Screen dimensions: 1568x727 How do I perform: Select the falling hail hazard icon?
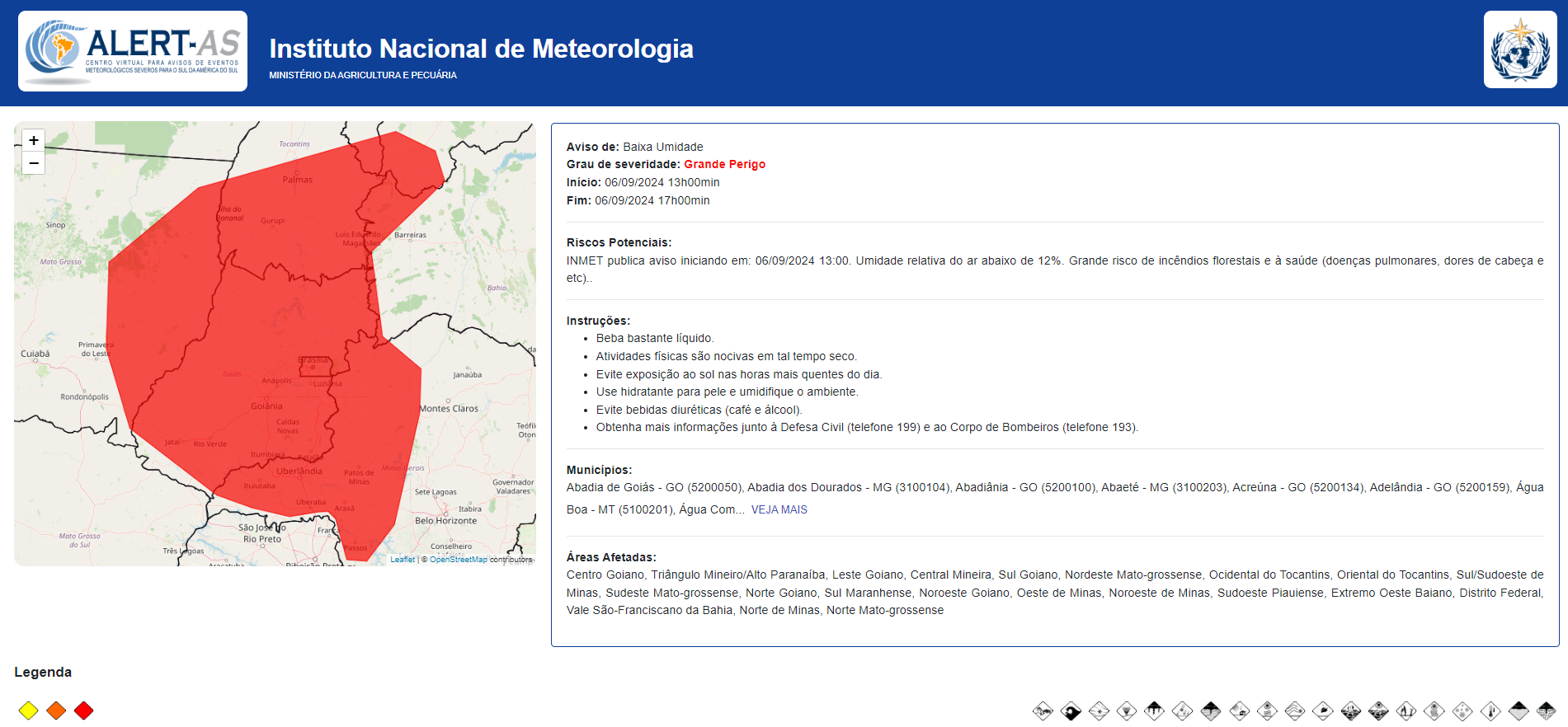tap(1182, 711)
